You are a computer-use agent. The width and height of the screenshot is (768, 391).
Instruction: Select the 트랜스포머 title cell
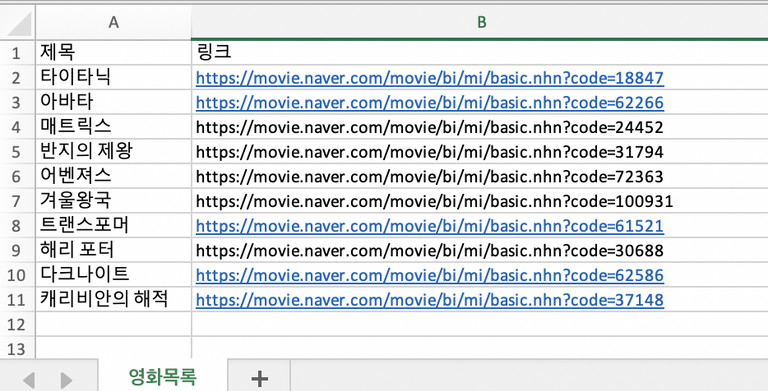coord(113,225)
